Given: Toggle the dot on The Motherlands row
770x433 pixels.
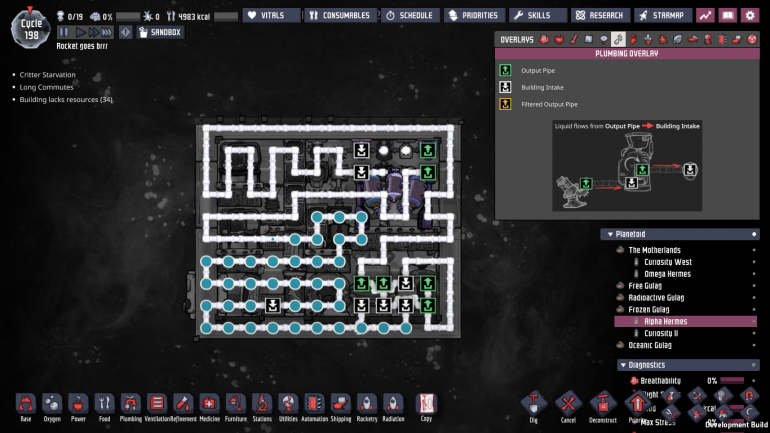Looking at the screenshot, I should [x=754, y=250].
